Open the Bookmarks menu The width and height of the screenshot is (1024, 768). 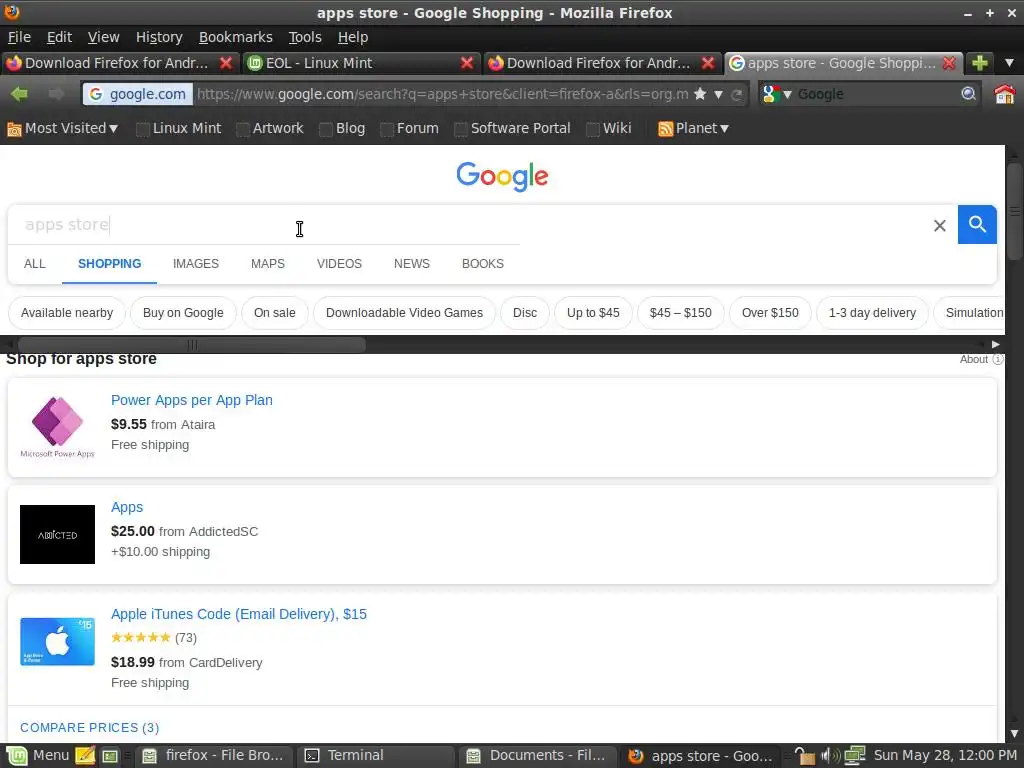point(235,37)
